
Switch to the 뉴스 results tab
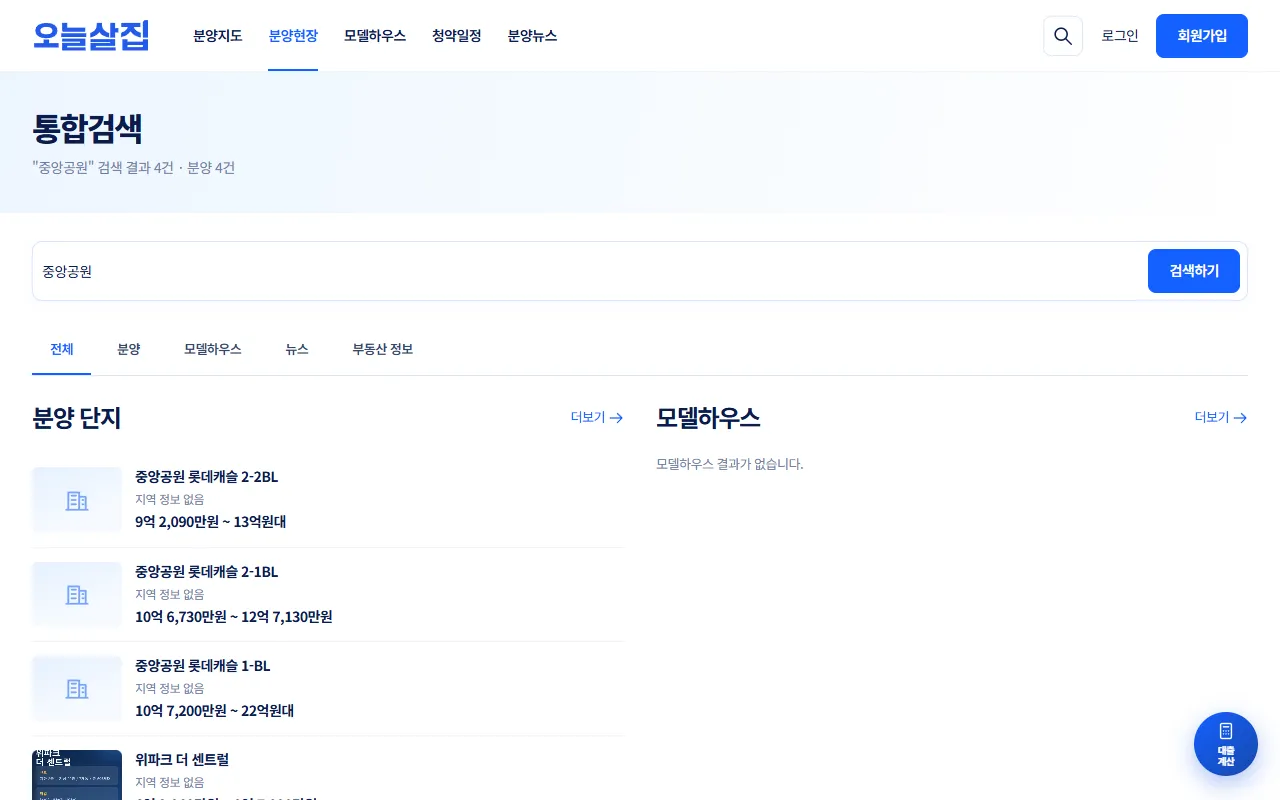click(x=297, y=350)
